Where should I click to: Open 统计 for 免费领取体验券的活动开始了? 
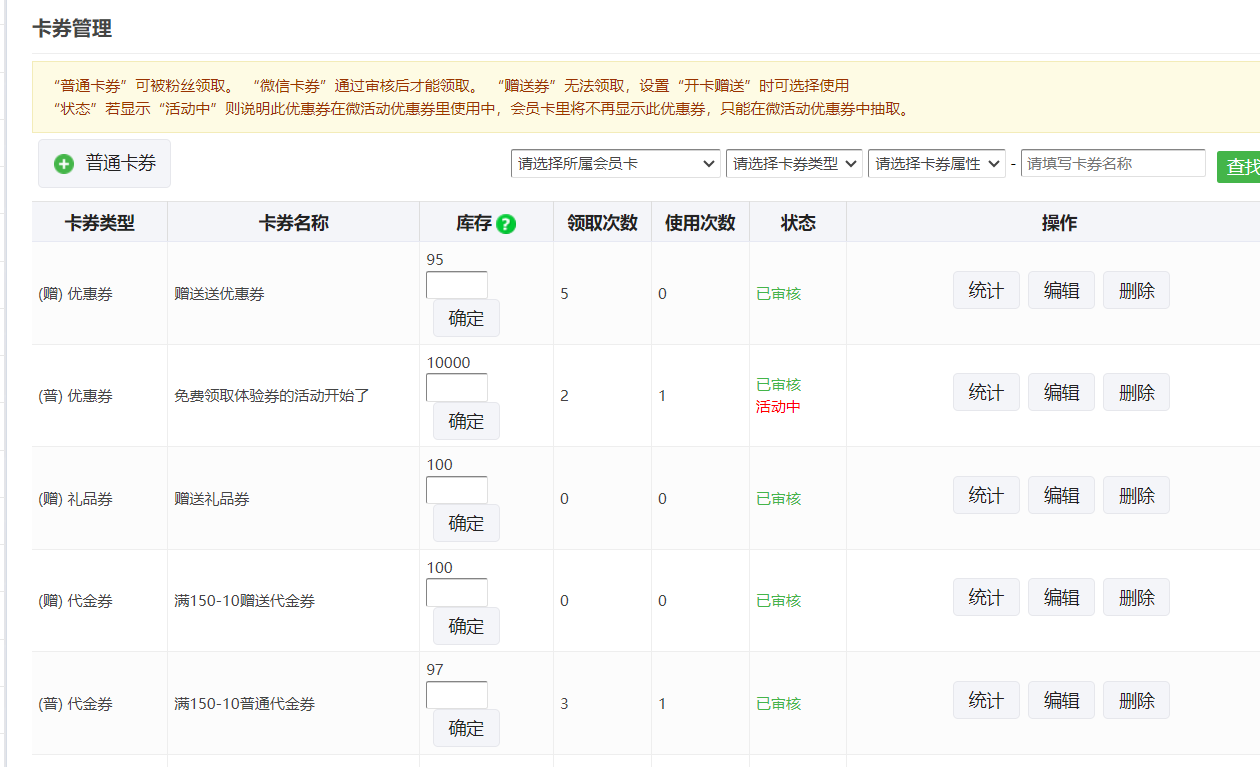click(986, 392)
